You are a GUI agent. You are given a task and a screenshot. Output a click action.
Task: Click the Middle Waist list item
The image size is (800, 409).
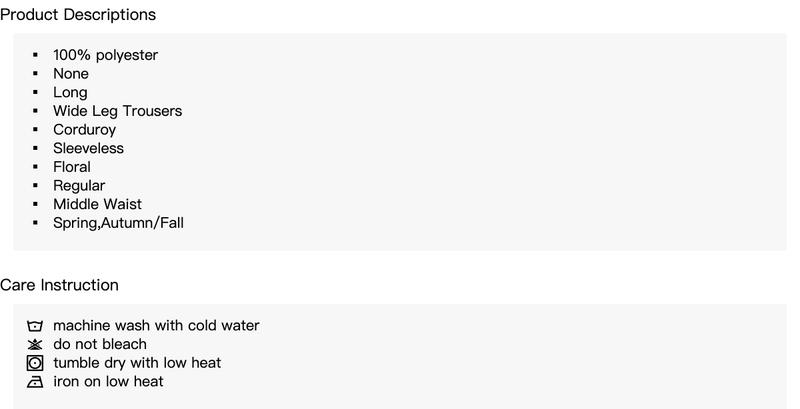pyautogui.click(x=97, y=204)
